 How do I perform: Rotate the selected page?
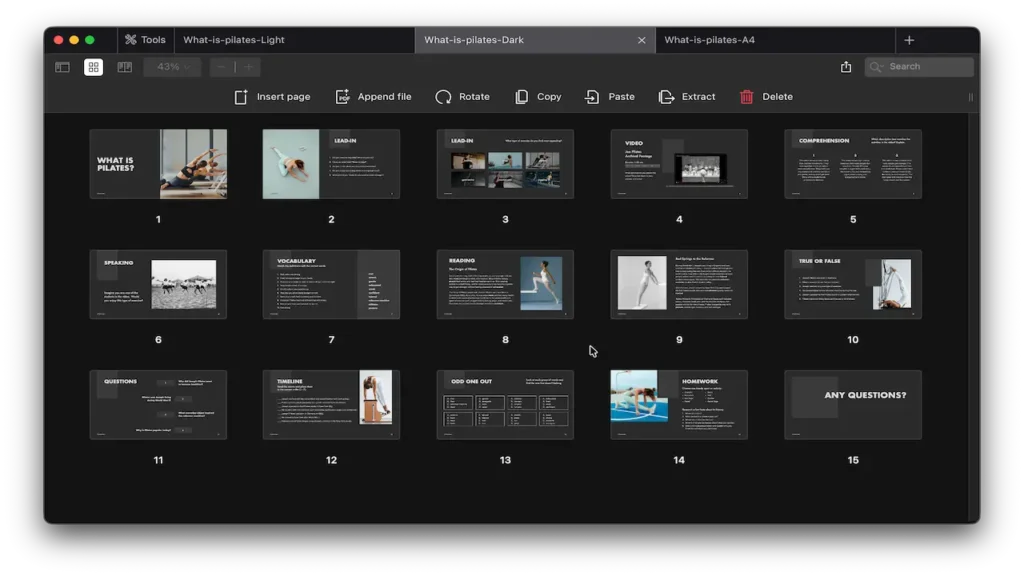click(444, 97)
